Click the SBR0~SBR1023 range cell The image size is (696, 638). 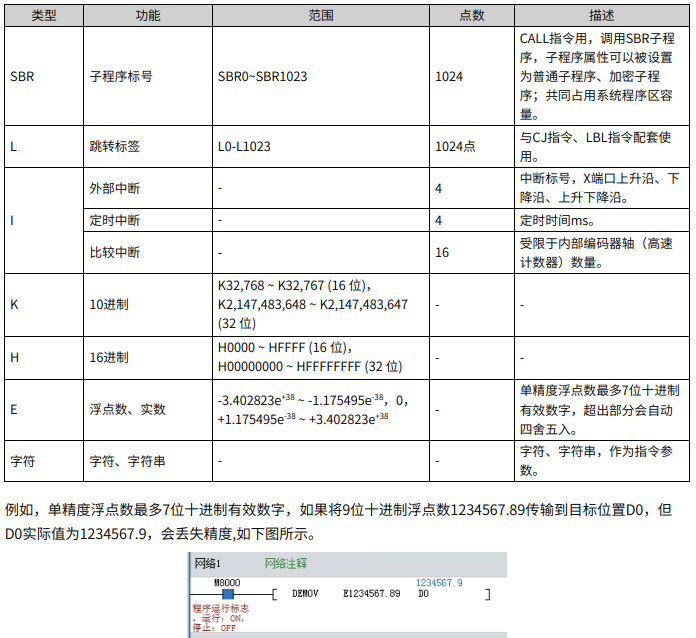pos(320,76)
